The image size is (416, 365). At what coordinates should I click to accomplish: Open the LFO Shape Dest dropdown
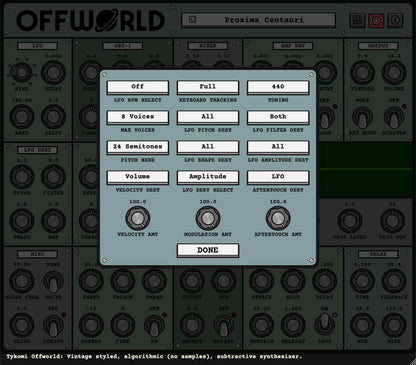[x=208, y=147]
